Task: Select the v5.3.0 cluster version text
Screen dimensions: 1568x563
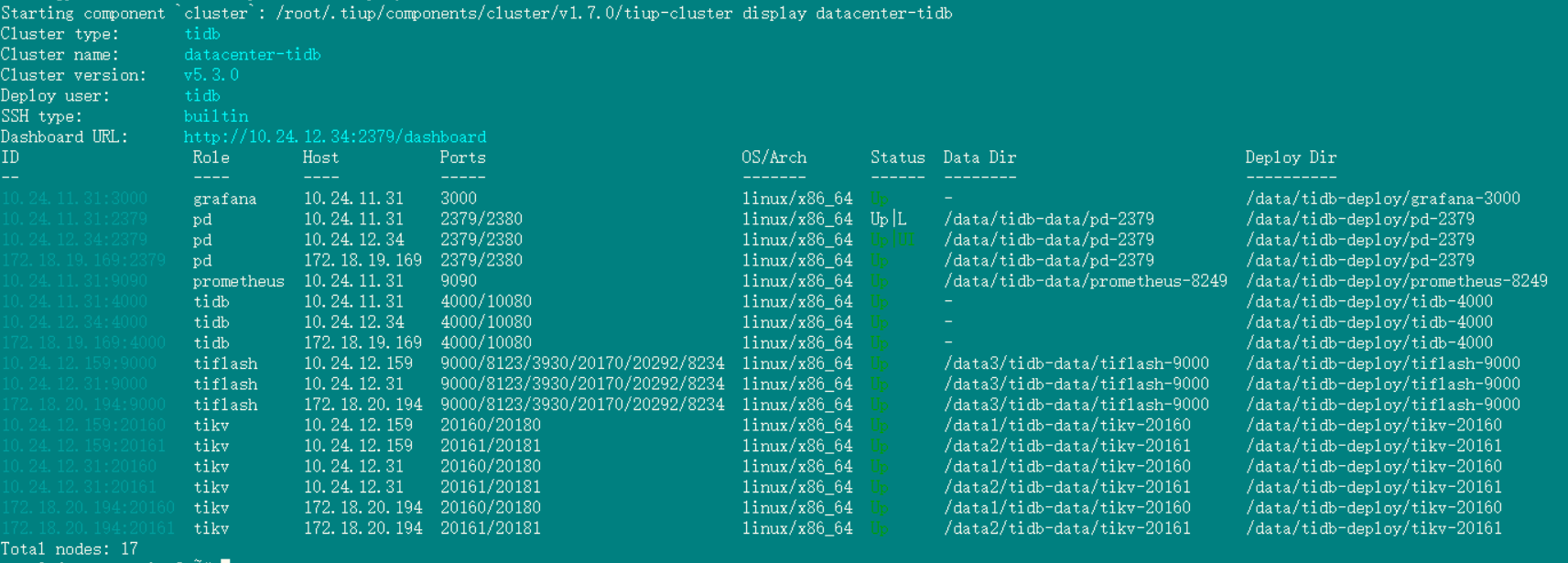Action: [x=211, y=75]
